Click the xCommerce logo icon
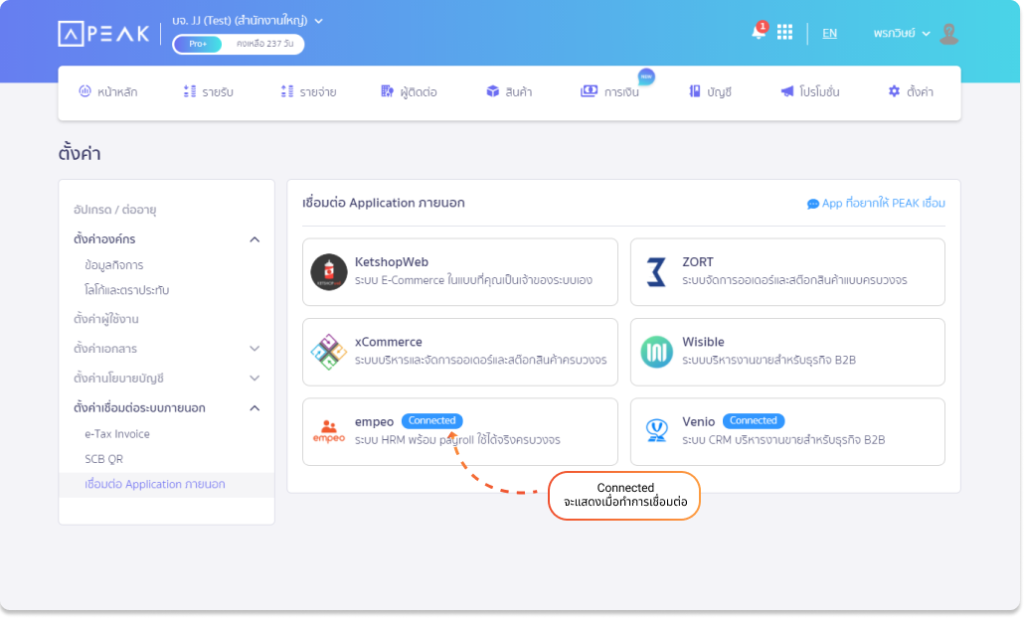1024x618 pixels. [328, 352]
